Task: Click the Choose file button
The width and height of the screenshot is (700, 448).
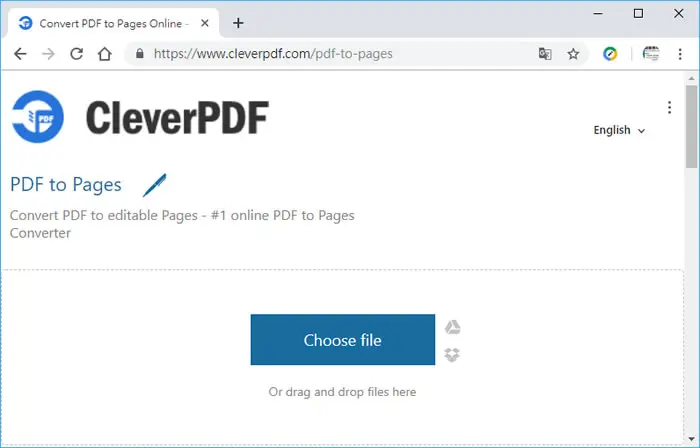Action: 343,340
